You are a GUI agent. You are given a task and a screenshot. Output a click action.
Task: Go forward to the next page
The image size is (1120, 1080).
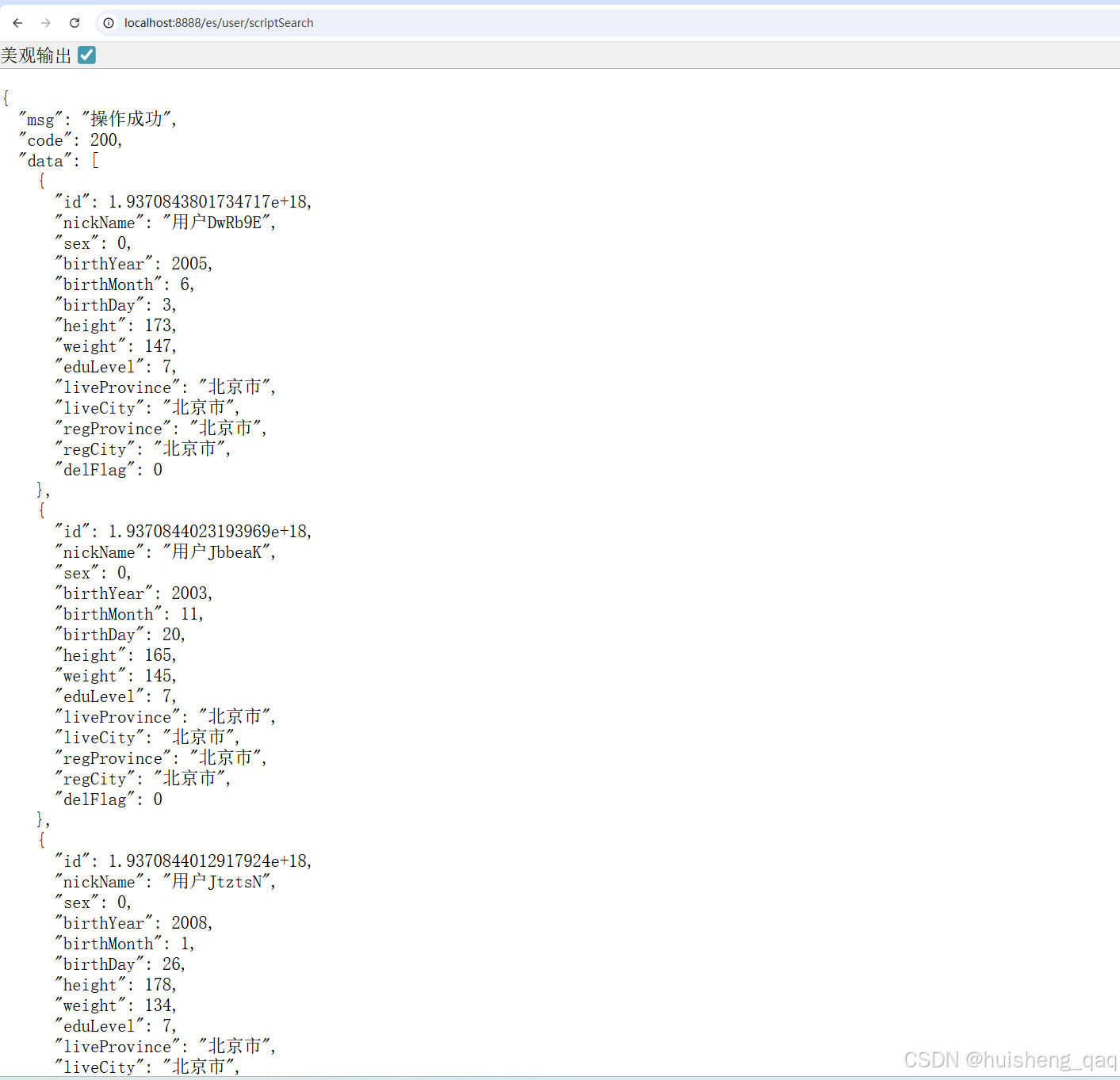click(x=46, y=23)
